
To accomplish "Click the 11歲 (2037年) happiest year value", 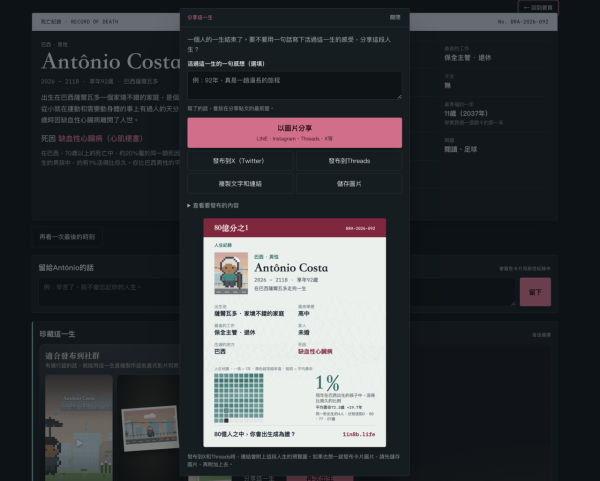I will [x=466, y=114].
